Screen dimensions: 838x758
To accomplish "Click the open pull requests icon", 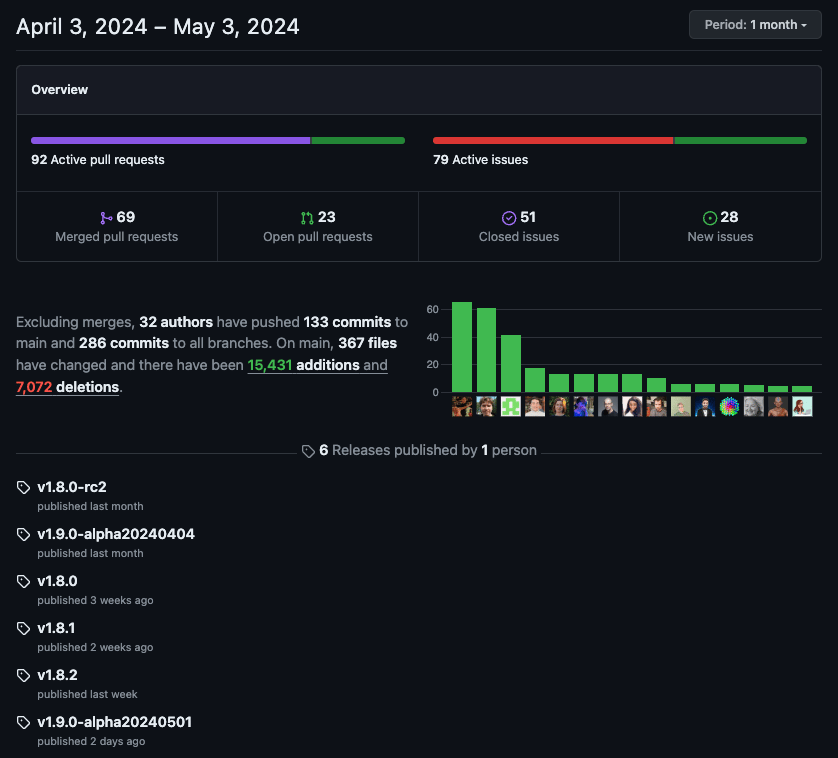I will pyautogui.click(x=307, y=218).
